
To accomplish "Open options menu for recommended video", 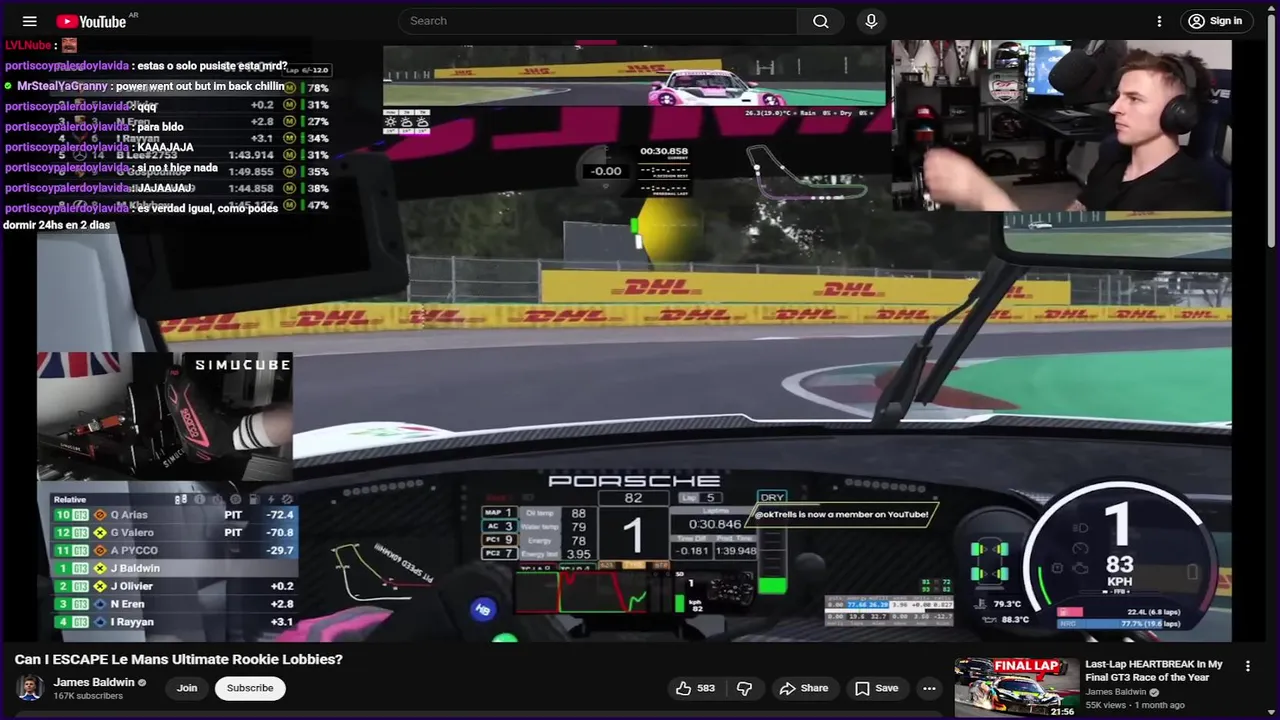I will click(1247, 666).
